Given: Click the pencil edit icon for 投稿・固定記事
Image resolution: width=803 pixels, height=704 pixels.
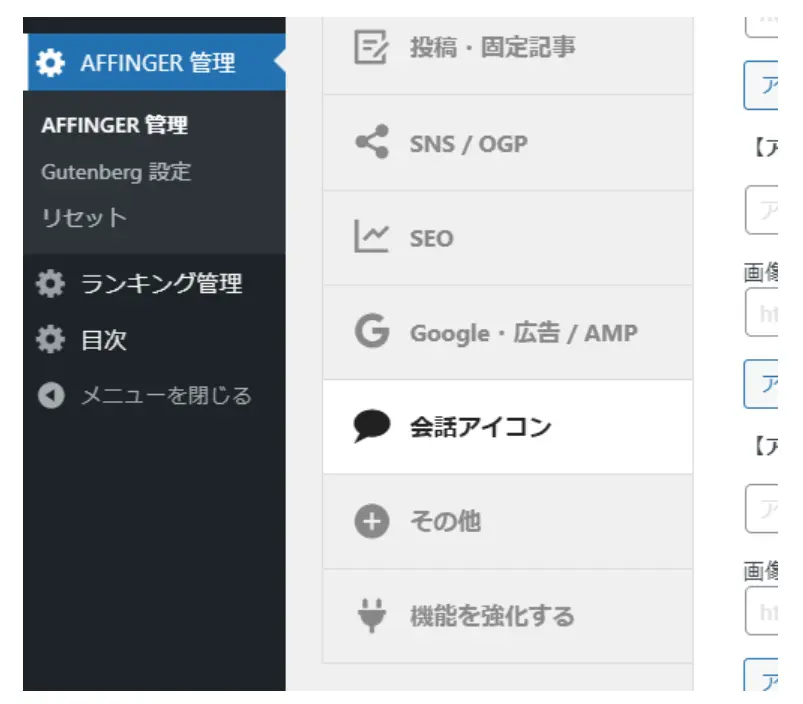Looking at the screenshot, I should click(x=371, y=47).
